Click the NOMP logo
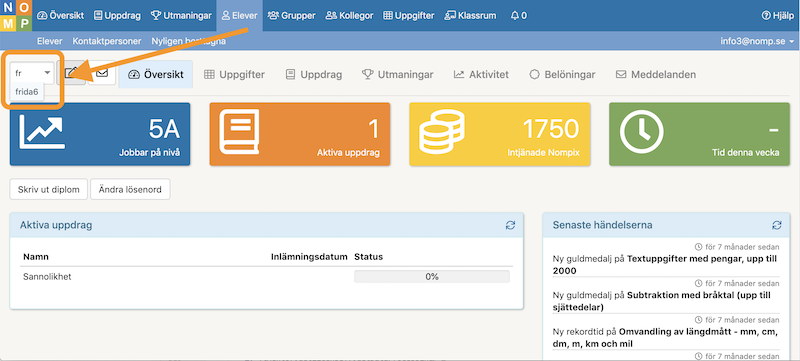 coord(16,16)
